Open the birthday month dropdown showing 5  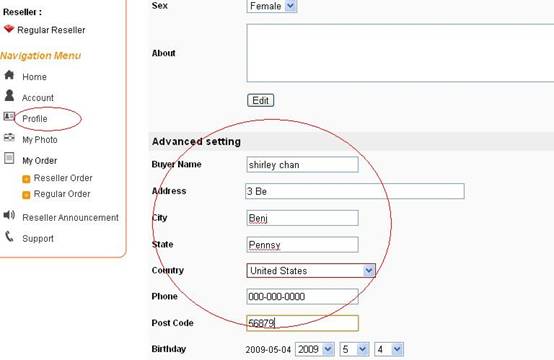coord(354,349)
